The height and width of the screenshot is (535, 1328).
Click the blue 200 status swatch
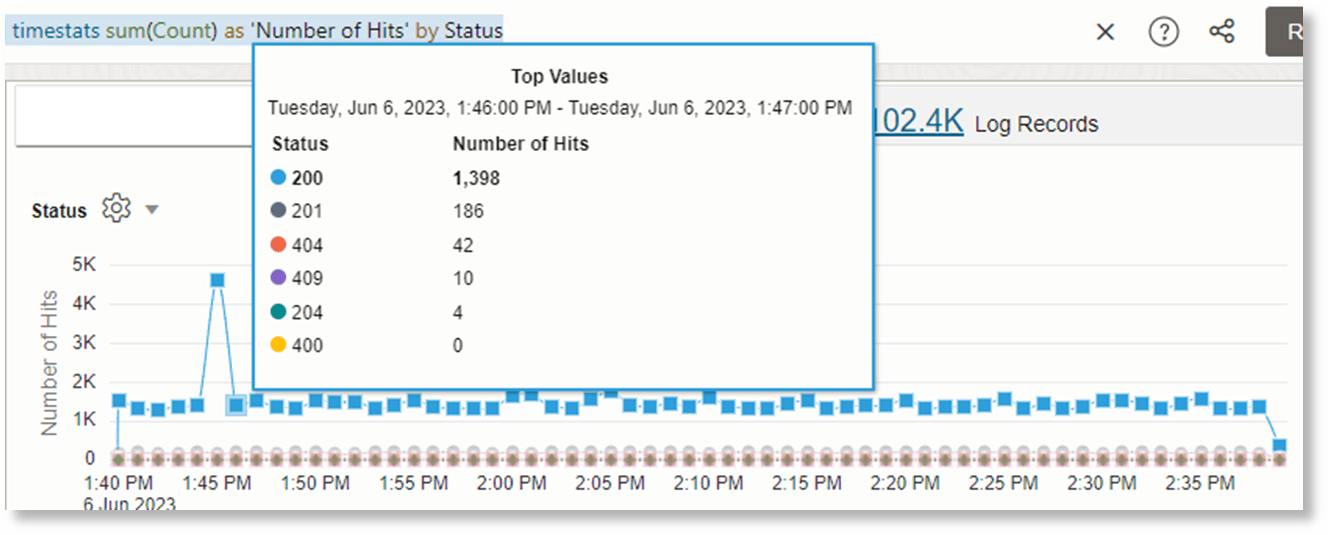[279, 179]
